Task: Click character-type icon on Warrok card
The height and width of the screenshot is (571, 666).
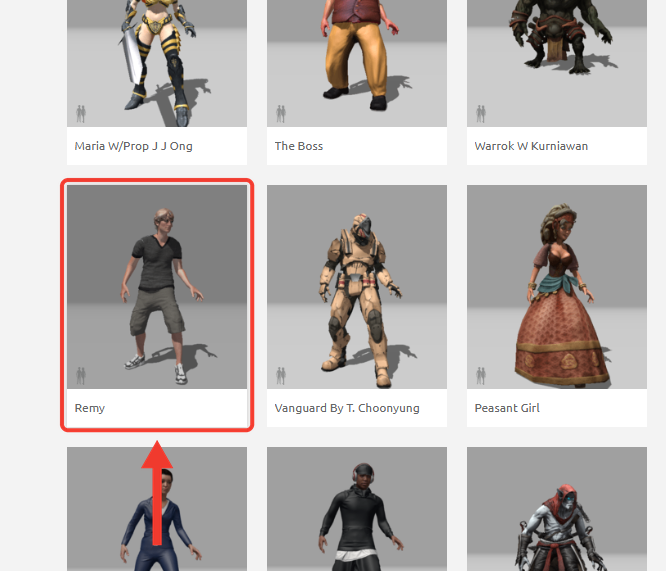Action: 481,114
